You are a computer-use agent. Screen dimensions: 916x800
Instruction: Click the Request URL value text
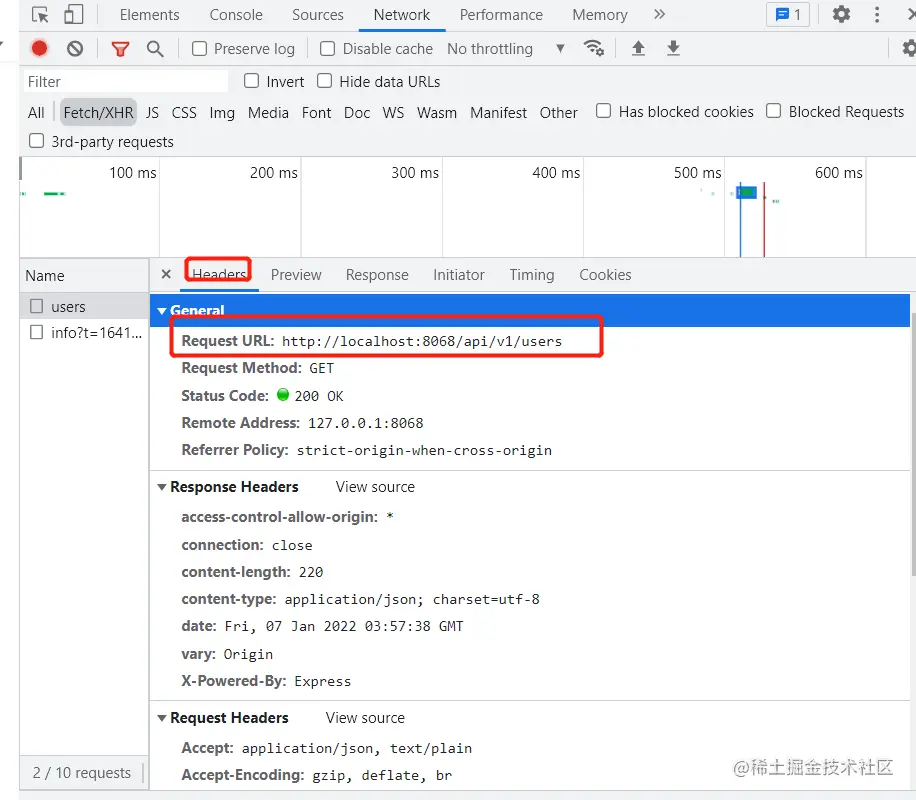[x=422, y=341]
